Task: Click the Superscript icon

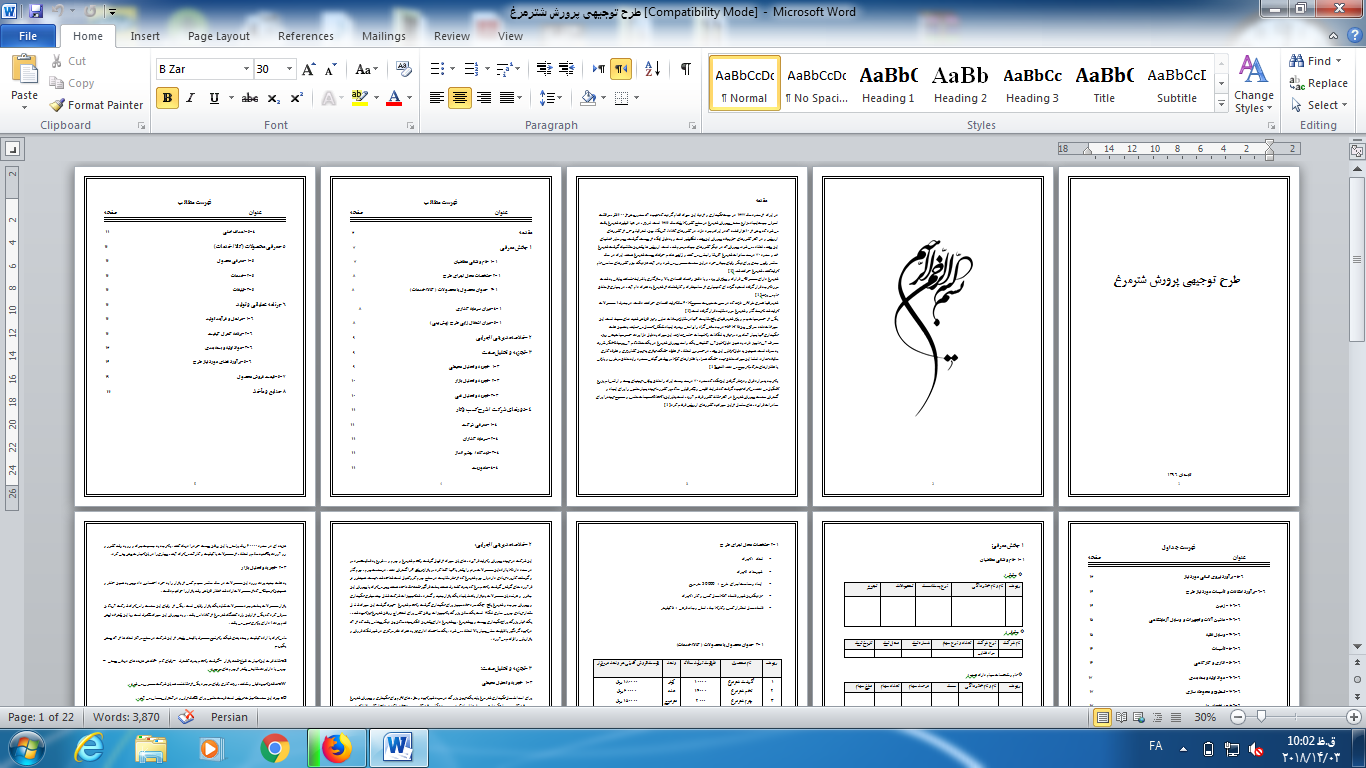Action: pos(296,98)
